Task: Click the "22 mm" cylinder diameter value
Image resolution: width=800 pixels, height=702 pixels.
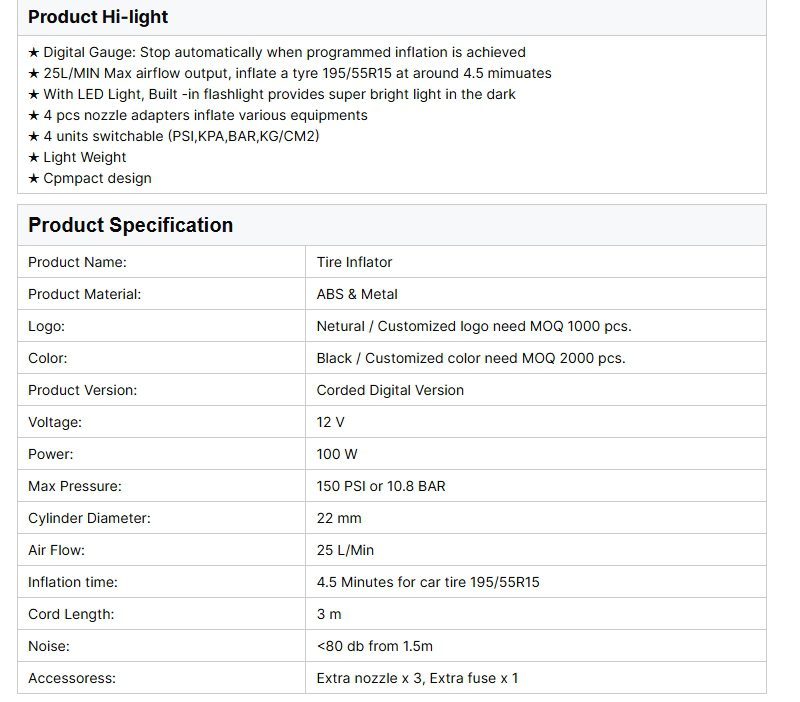Action: [339, 518]
